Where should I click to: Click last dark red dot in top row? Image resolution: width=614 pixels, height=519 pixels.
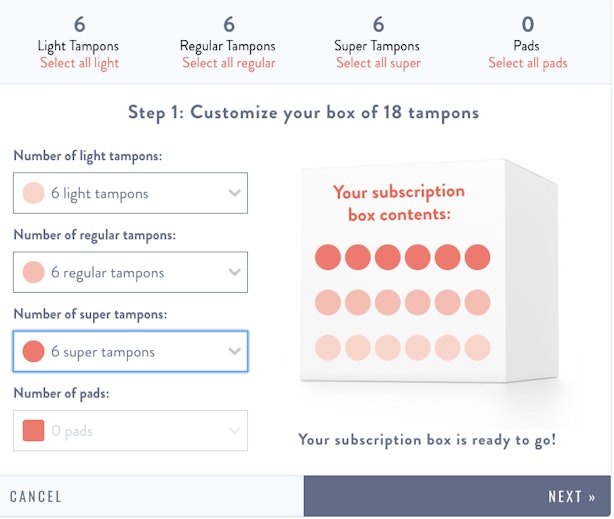click(477, 257)
